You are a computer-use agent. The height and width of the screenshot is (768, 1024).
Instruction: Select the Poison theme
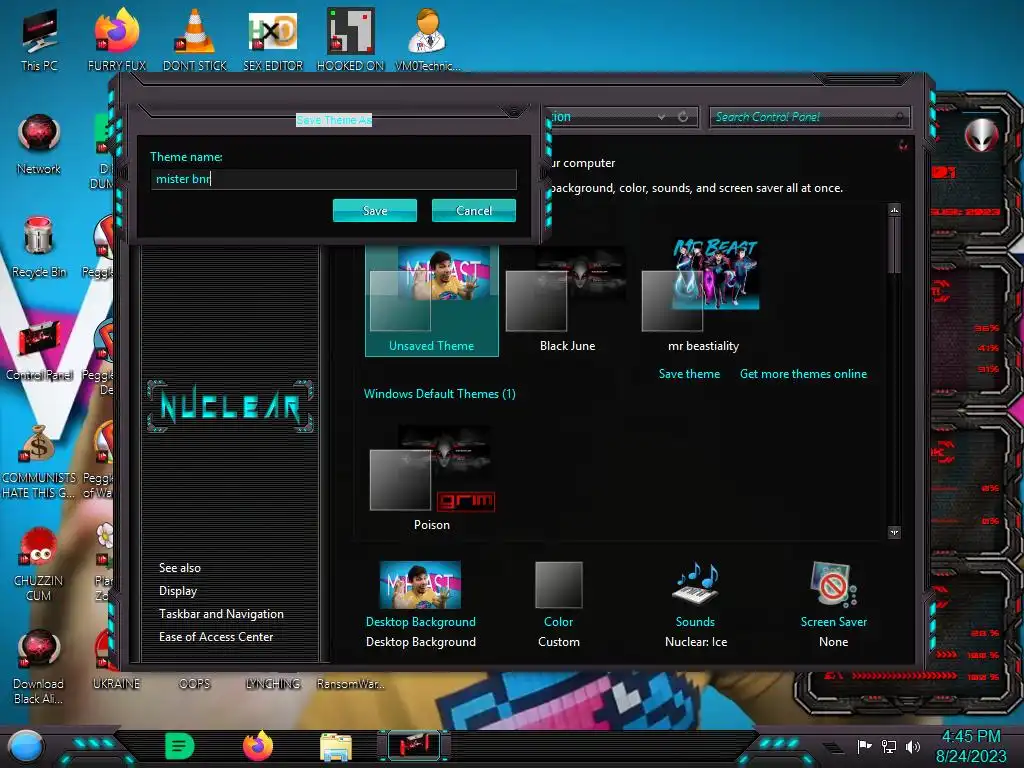coord(432,479)
